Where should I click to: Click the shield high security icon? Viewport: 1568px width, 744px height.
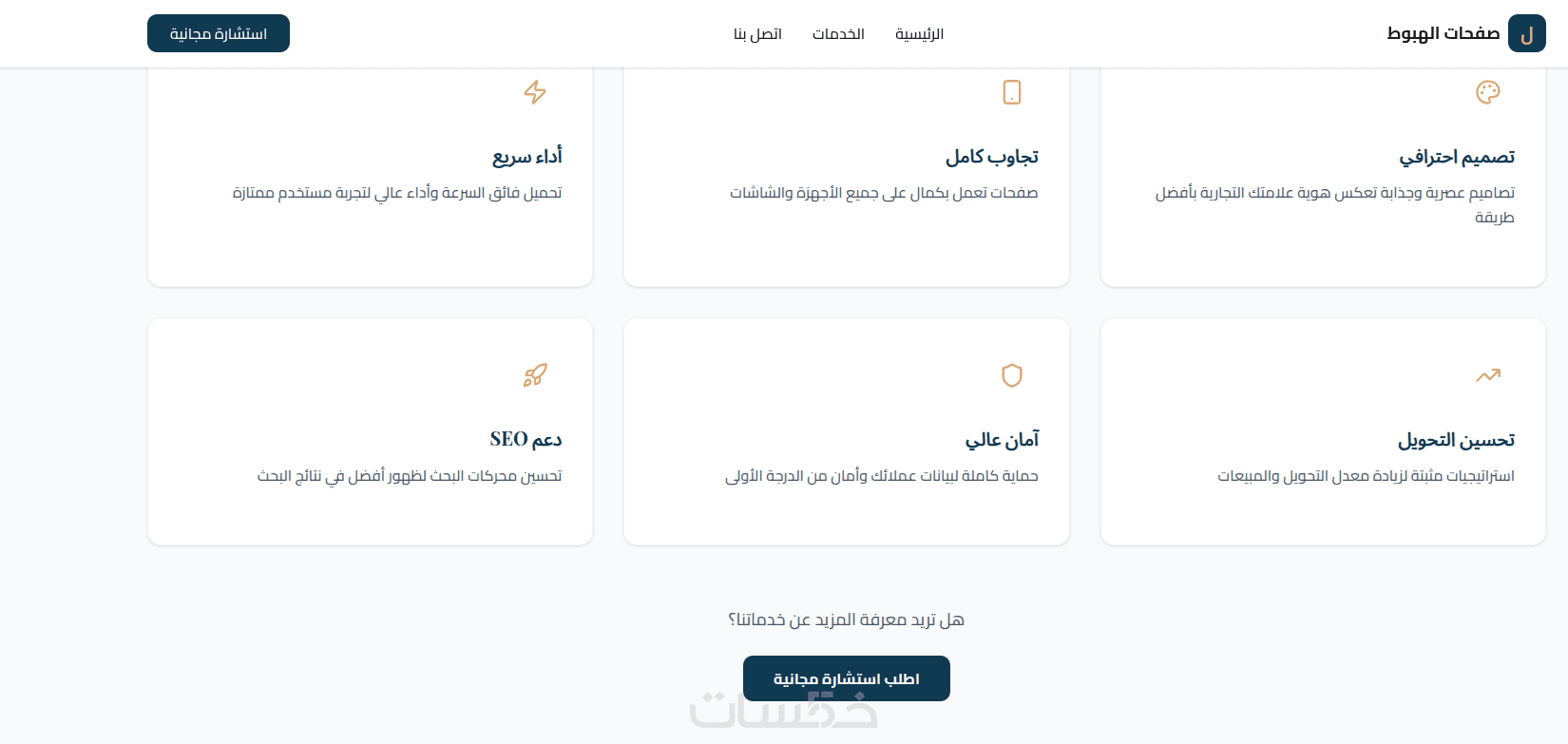[1012, 375]
